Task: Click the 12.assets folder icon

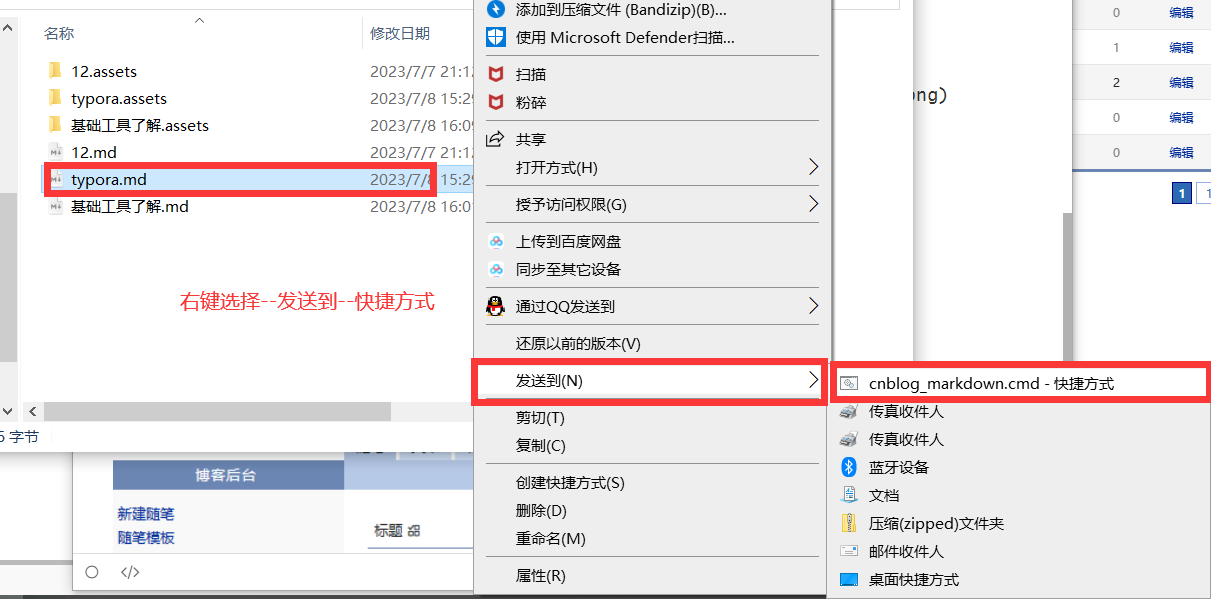Action: (55, 71)
